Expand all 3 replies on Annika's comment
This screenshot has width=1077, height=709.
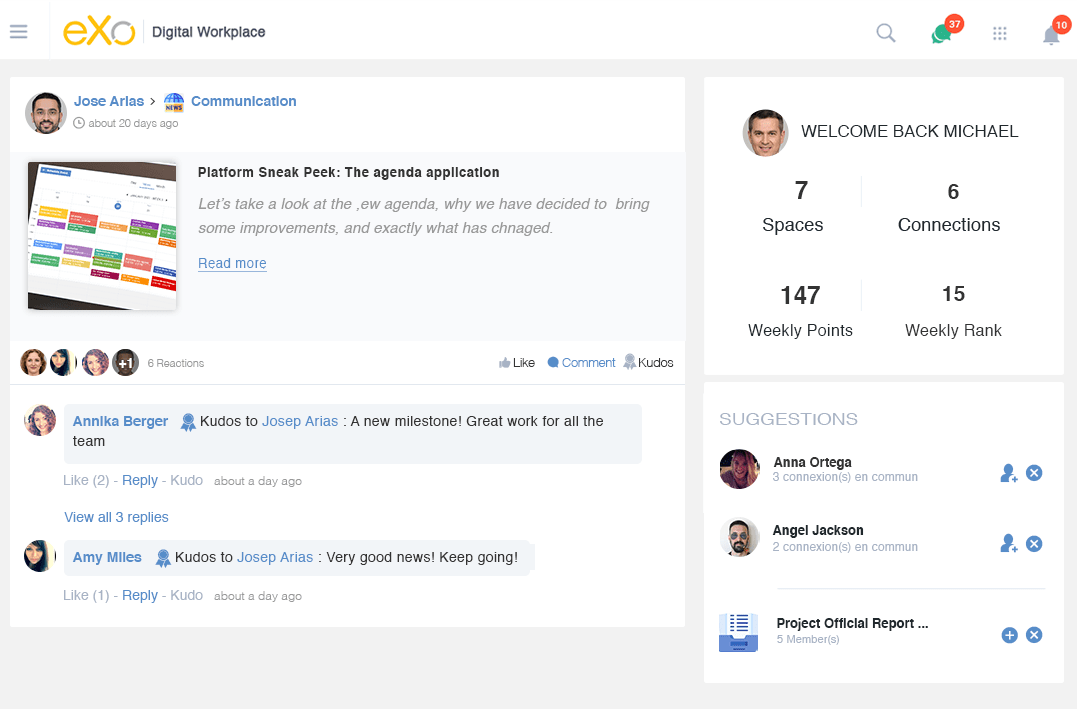point(116,517)
